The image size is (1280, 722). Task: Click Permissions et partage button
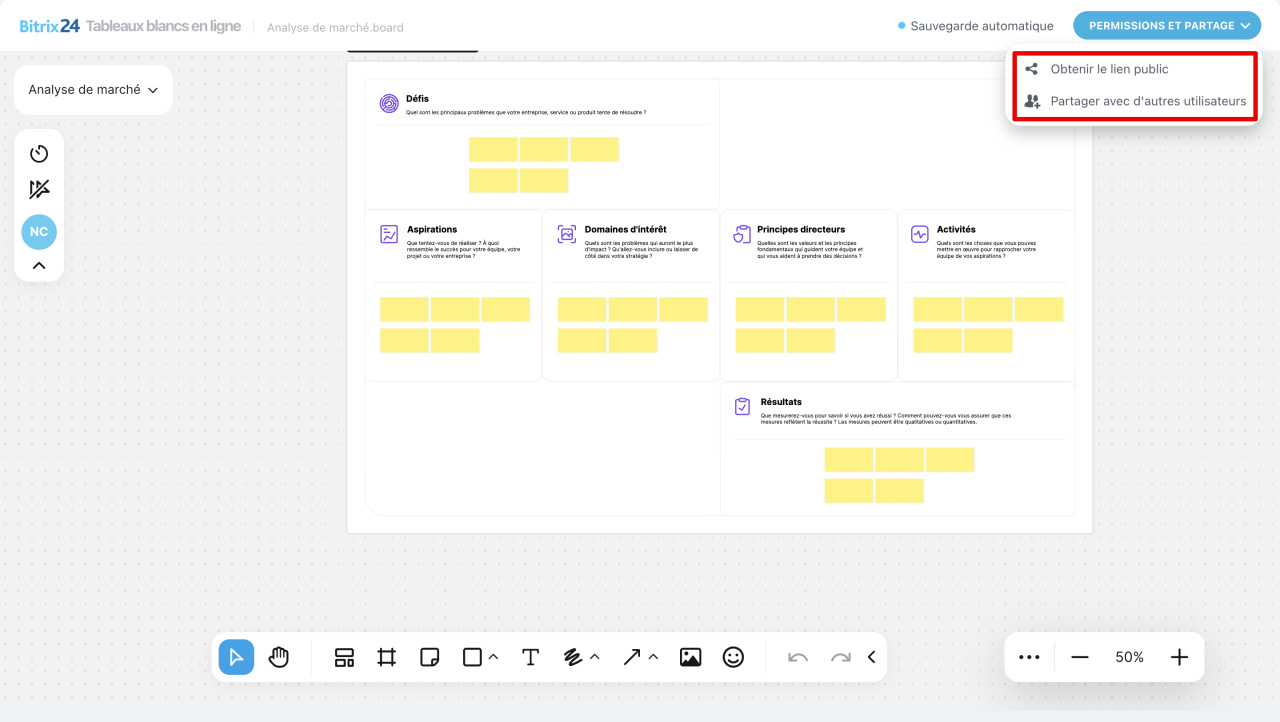(1166, 26)
